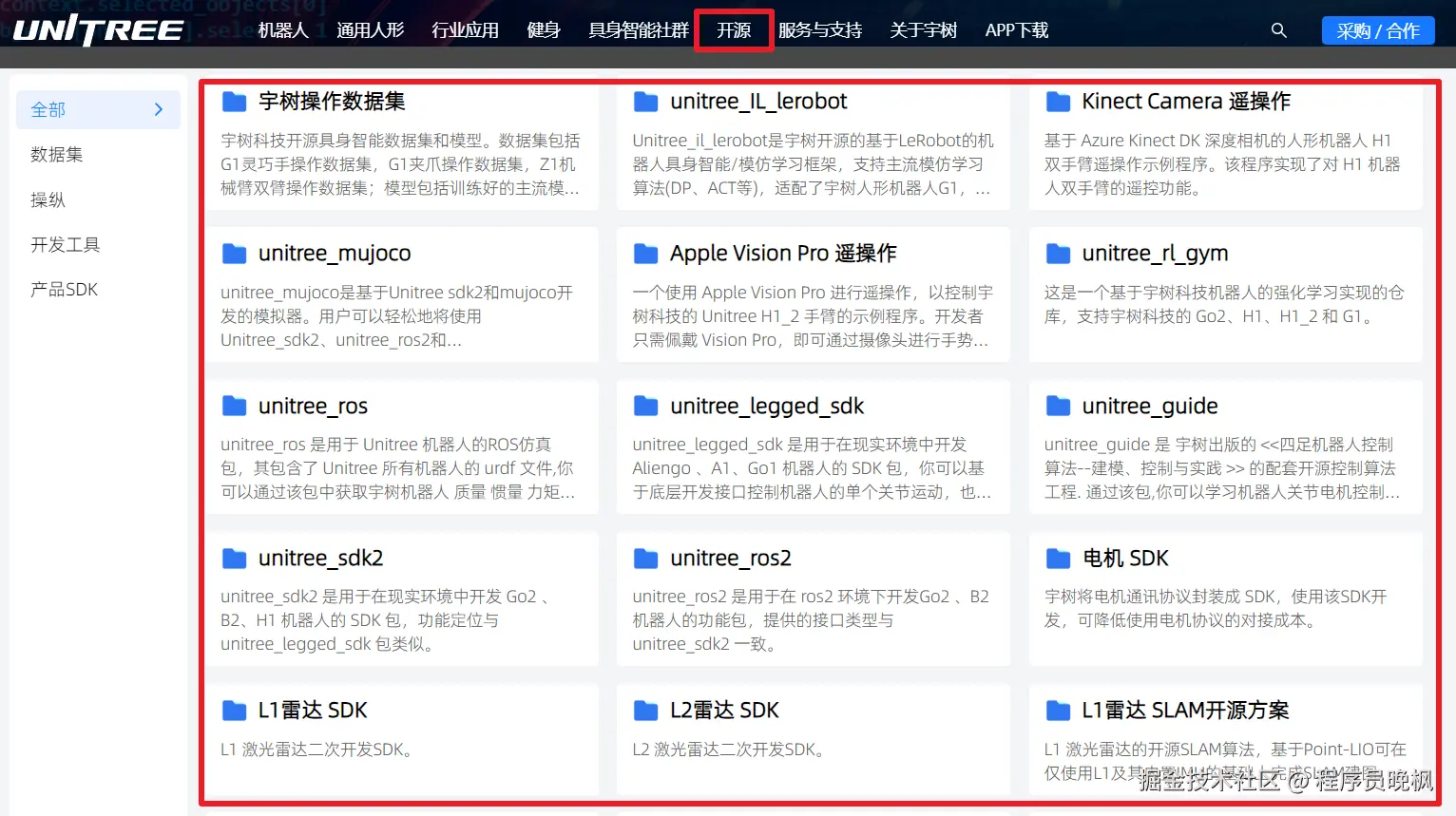Expand the 全部 category in the sidebar
The image size is (1456, 816).
[98, 109]
